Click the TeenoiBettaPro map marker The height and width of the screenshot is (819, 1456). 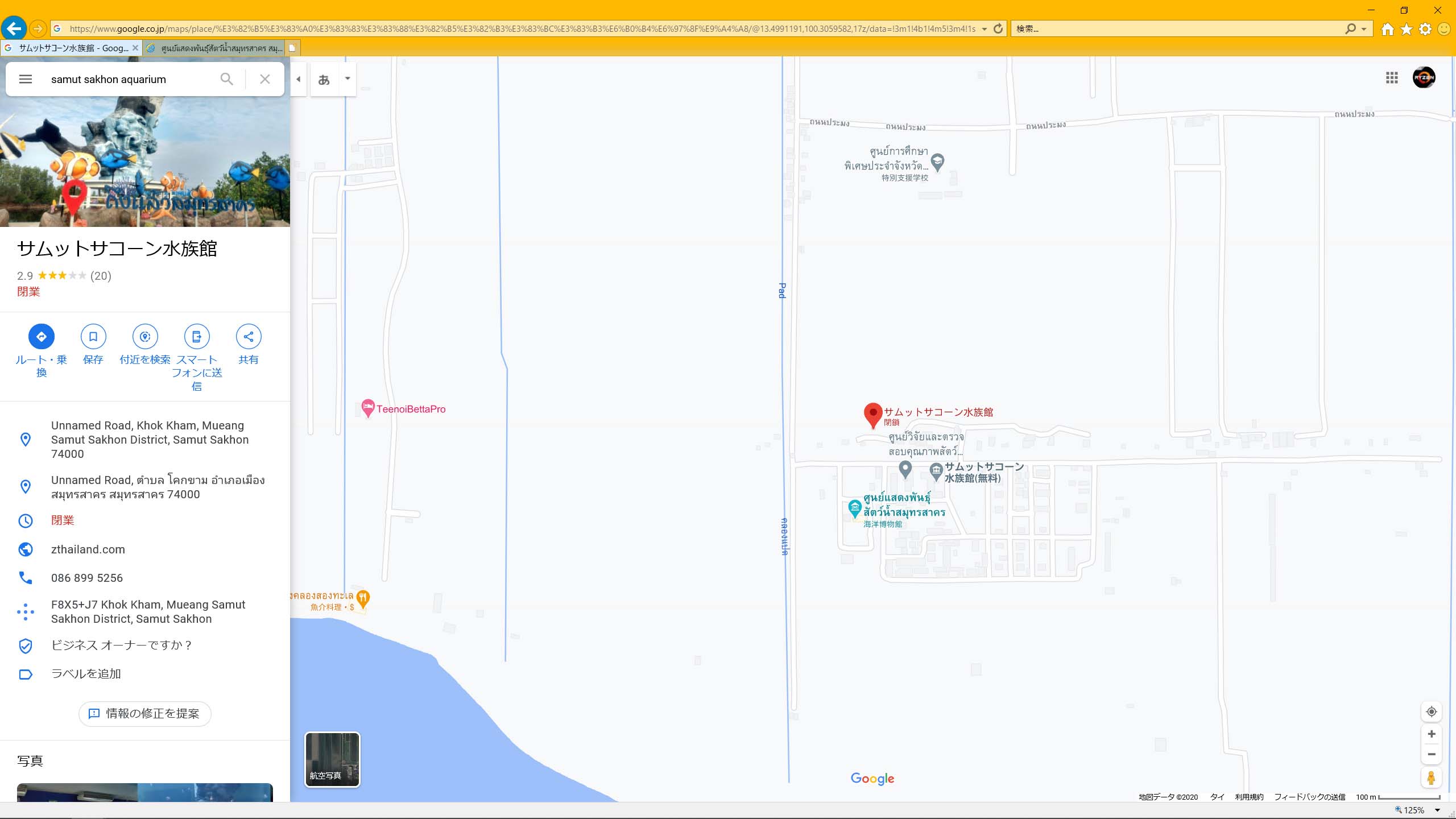click(x=368, y=408)
